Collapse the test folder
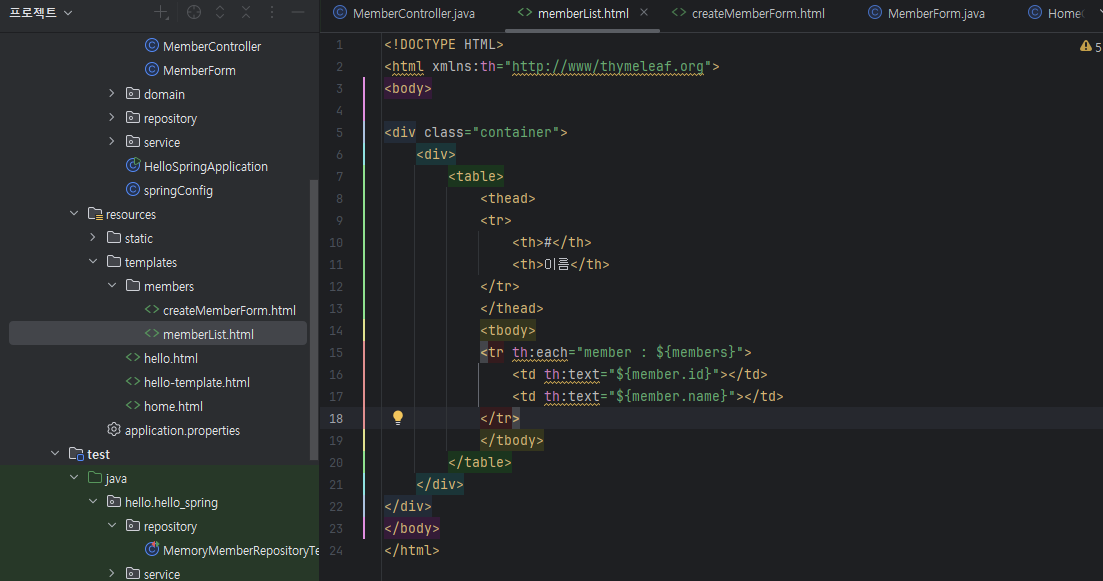The width and height of the screenshot is (1103, 581). click(x=55, y=454)
